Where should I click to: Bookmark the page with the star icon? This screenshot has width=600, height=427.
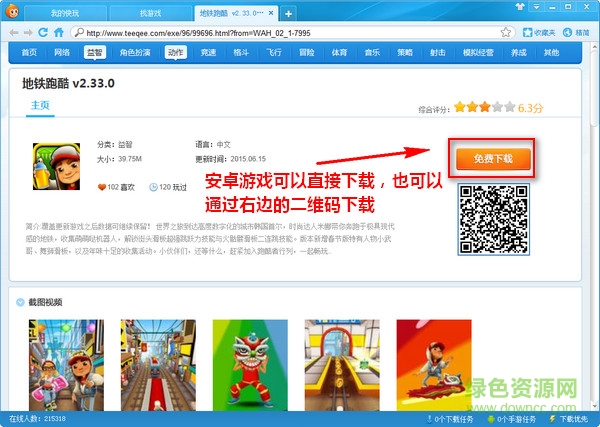(x=505, y=32)
